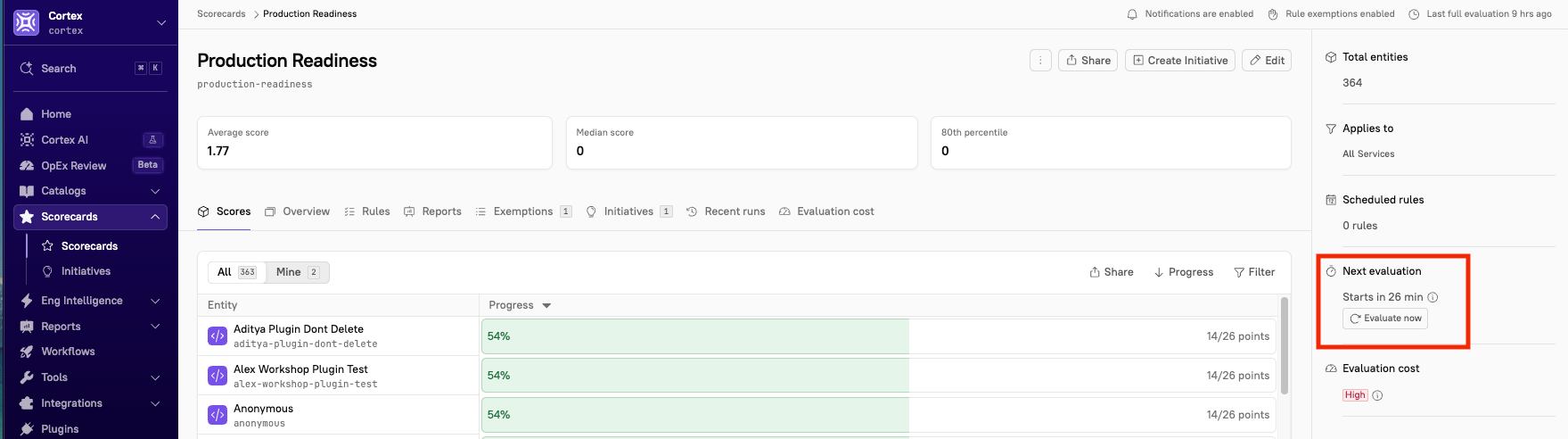Click the Anonymous service icon
This screenshot has width=1568, height=439.
tap(218, 415)
